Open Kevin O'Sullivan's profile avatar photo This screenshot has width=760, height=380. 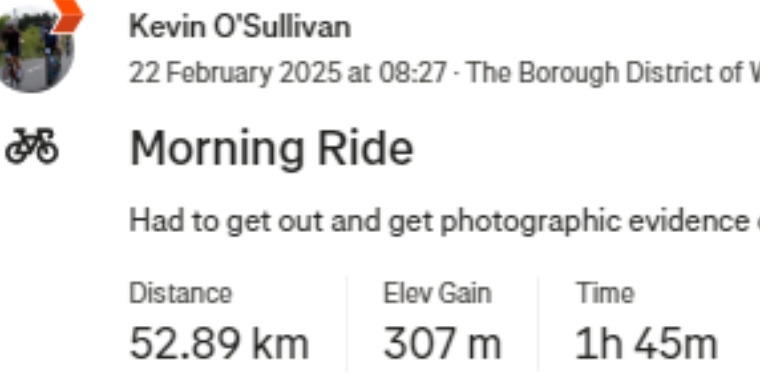[x=34, y=50]
